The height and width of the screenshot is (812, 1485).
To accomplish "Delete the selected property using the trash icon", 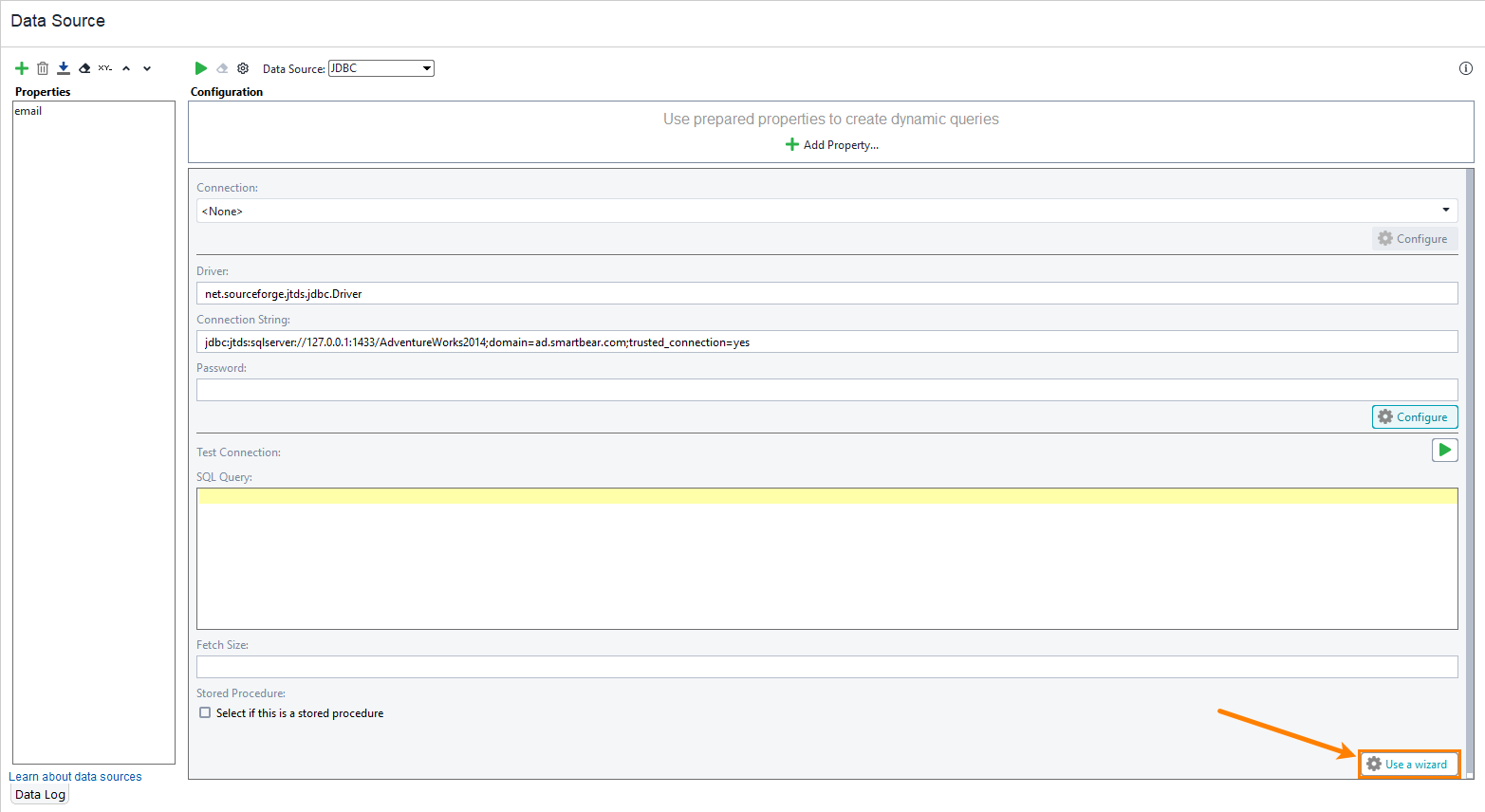I will (x=42, y=67).
